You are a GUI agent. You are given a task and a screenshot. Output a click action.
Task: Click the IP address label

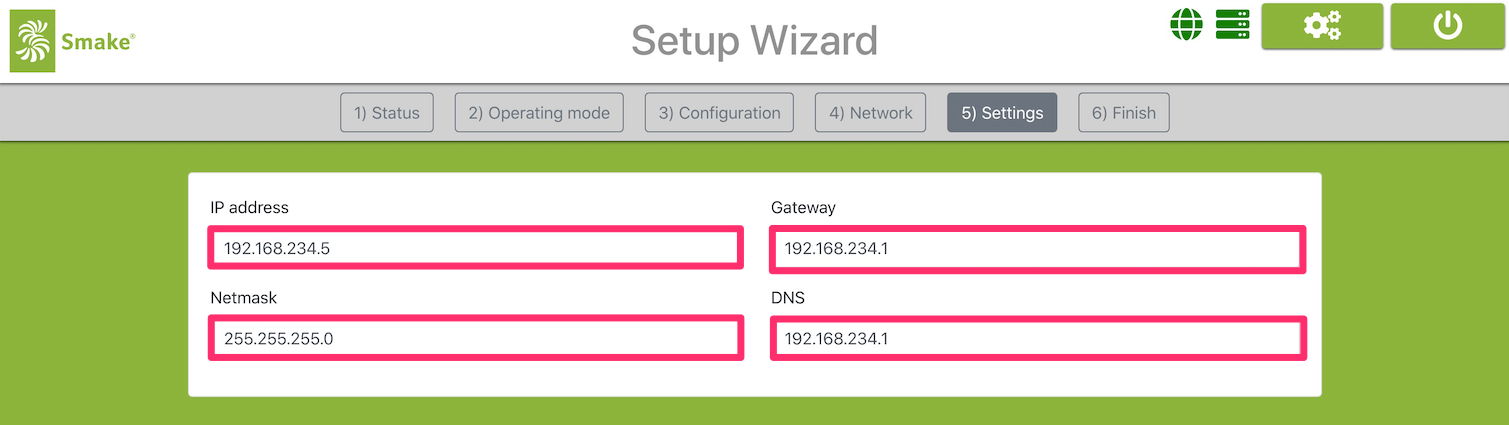click(x=249, y=208)
